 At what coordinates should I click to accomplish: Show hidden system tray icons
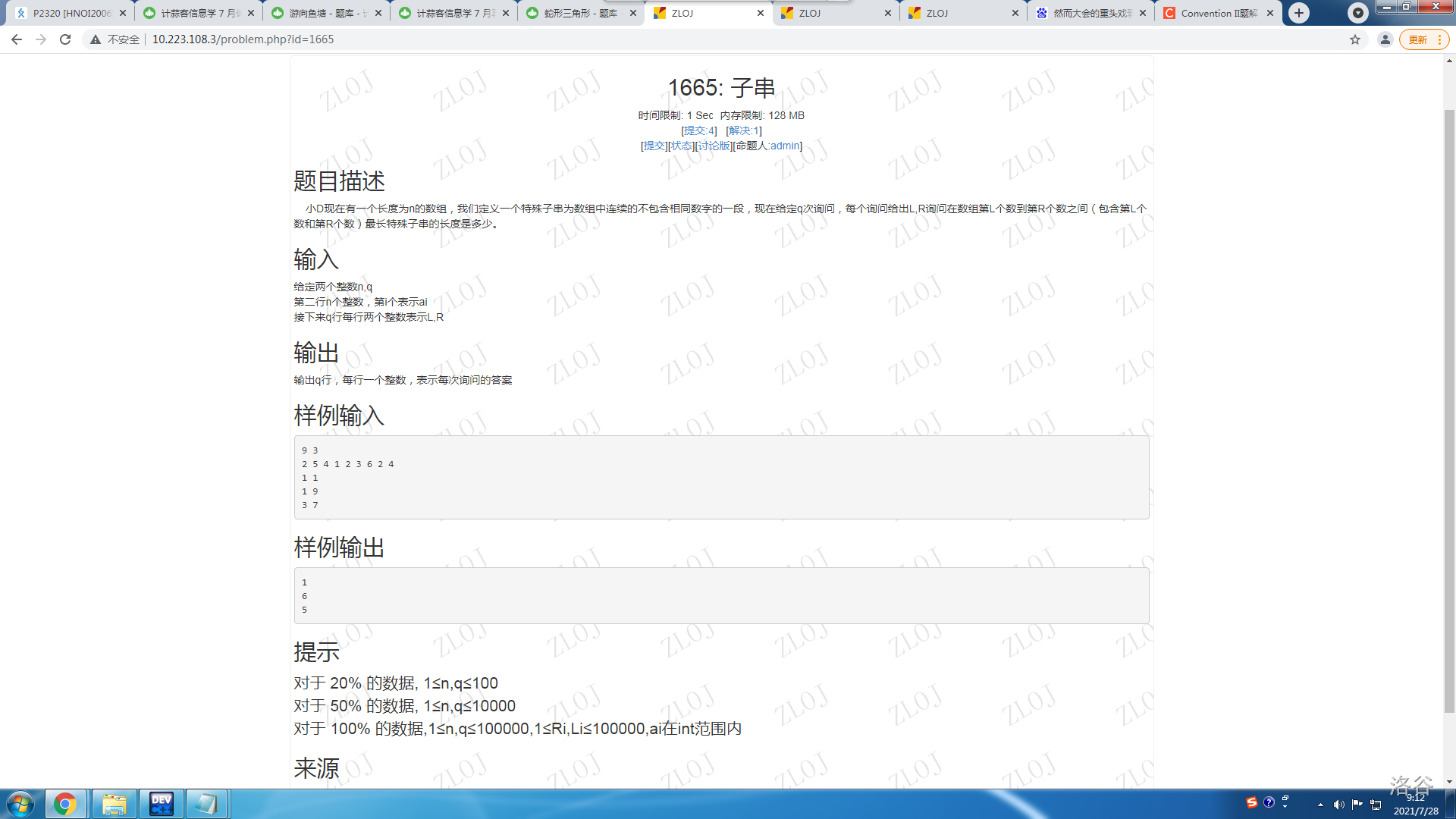(1320, 805)
